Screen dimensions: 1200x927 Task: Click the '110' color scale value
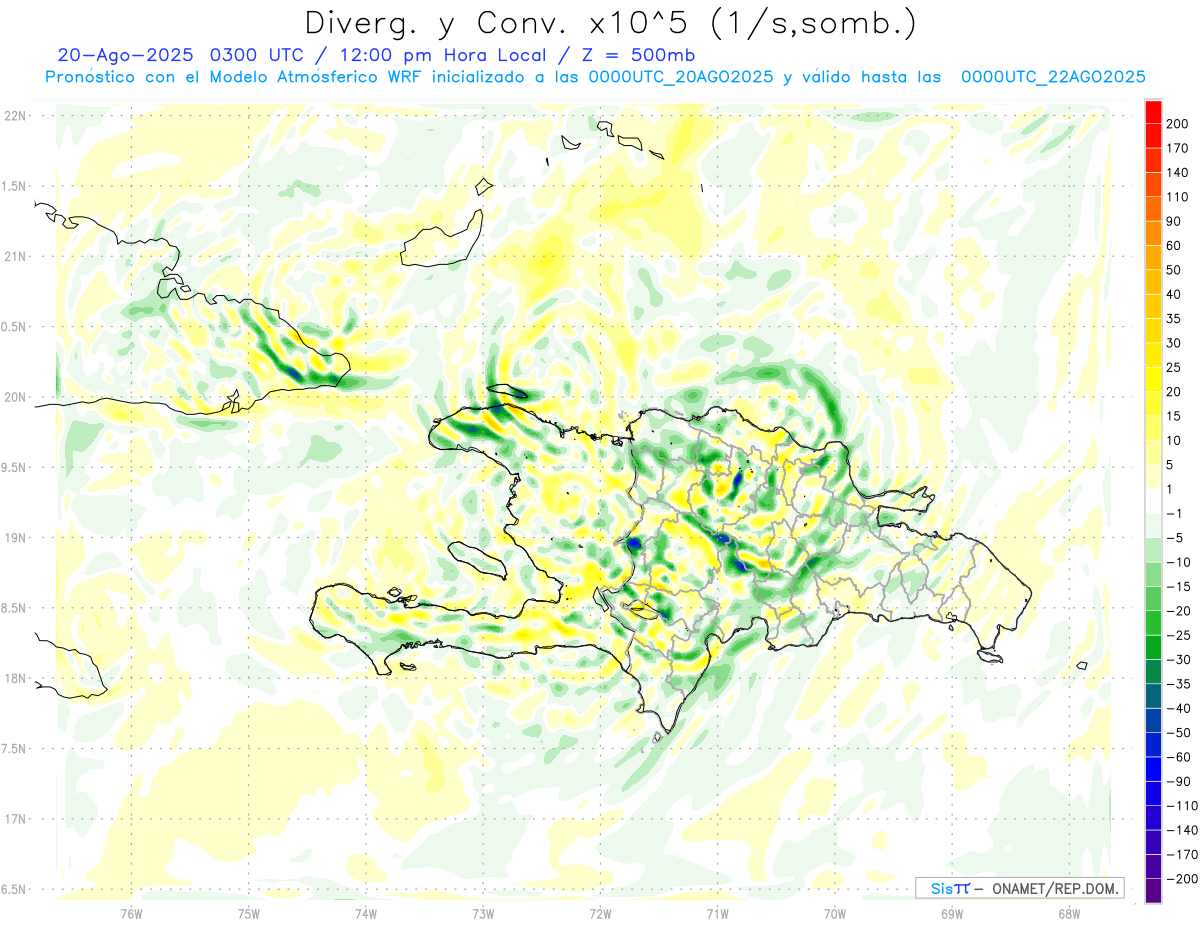(x=1178, y=197)
